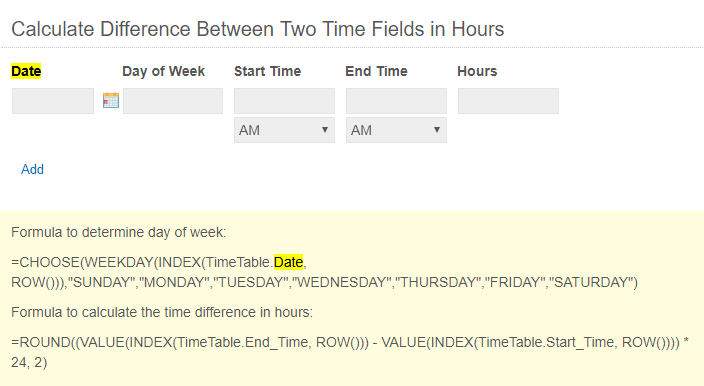Click the Hours column label
This screenshot has width=704, height=386.
(477, 71)
